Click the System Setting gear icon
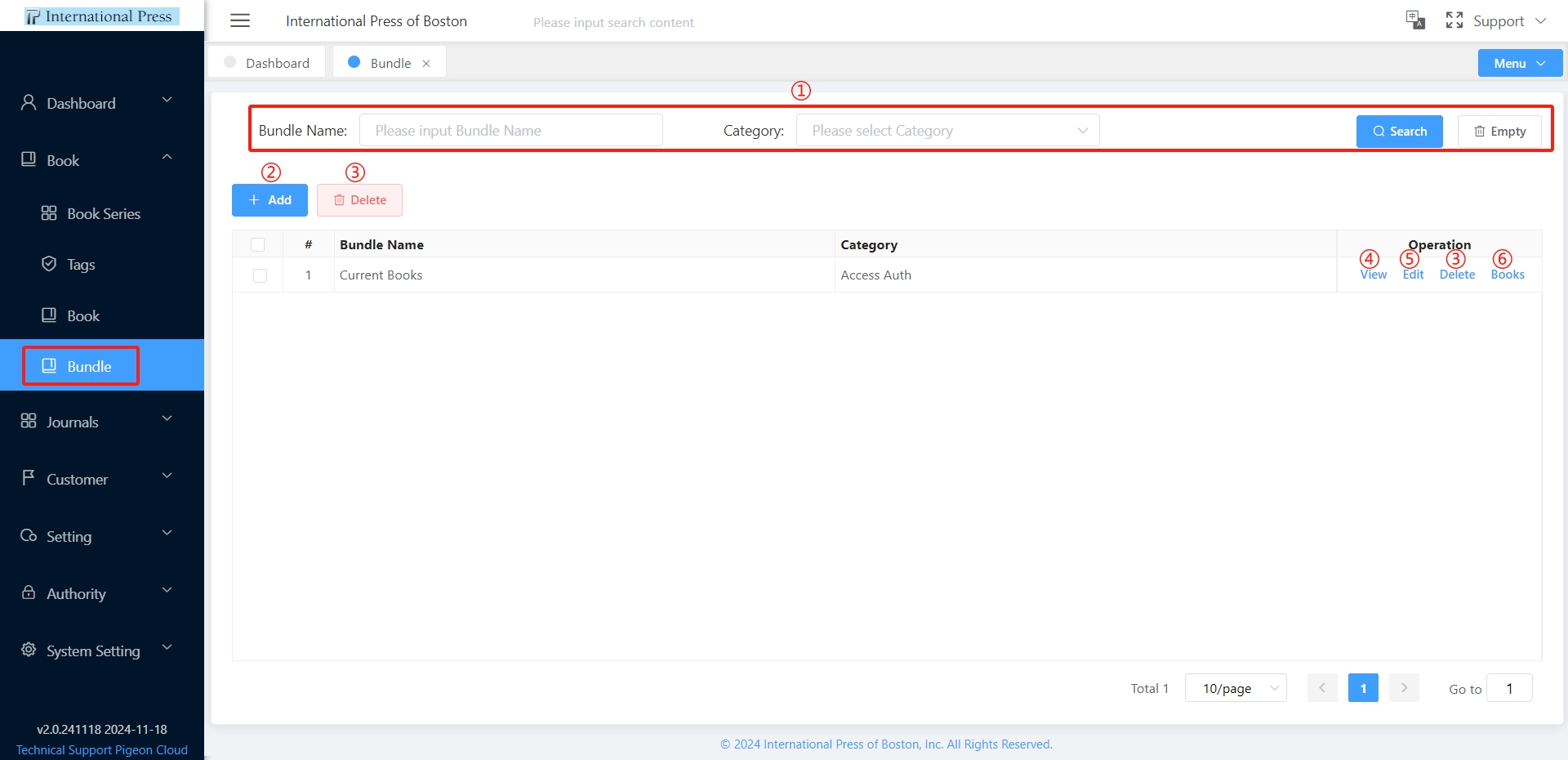1568x760 pixels. pos(29,650)
